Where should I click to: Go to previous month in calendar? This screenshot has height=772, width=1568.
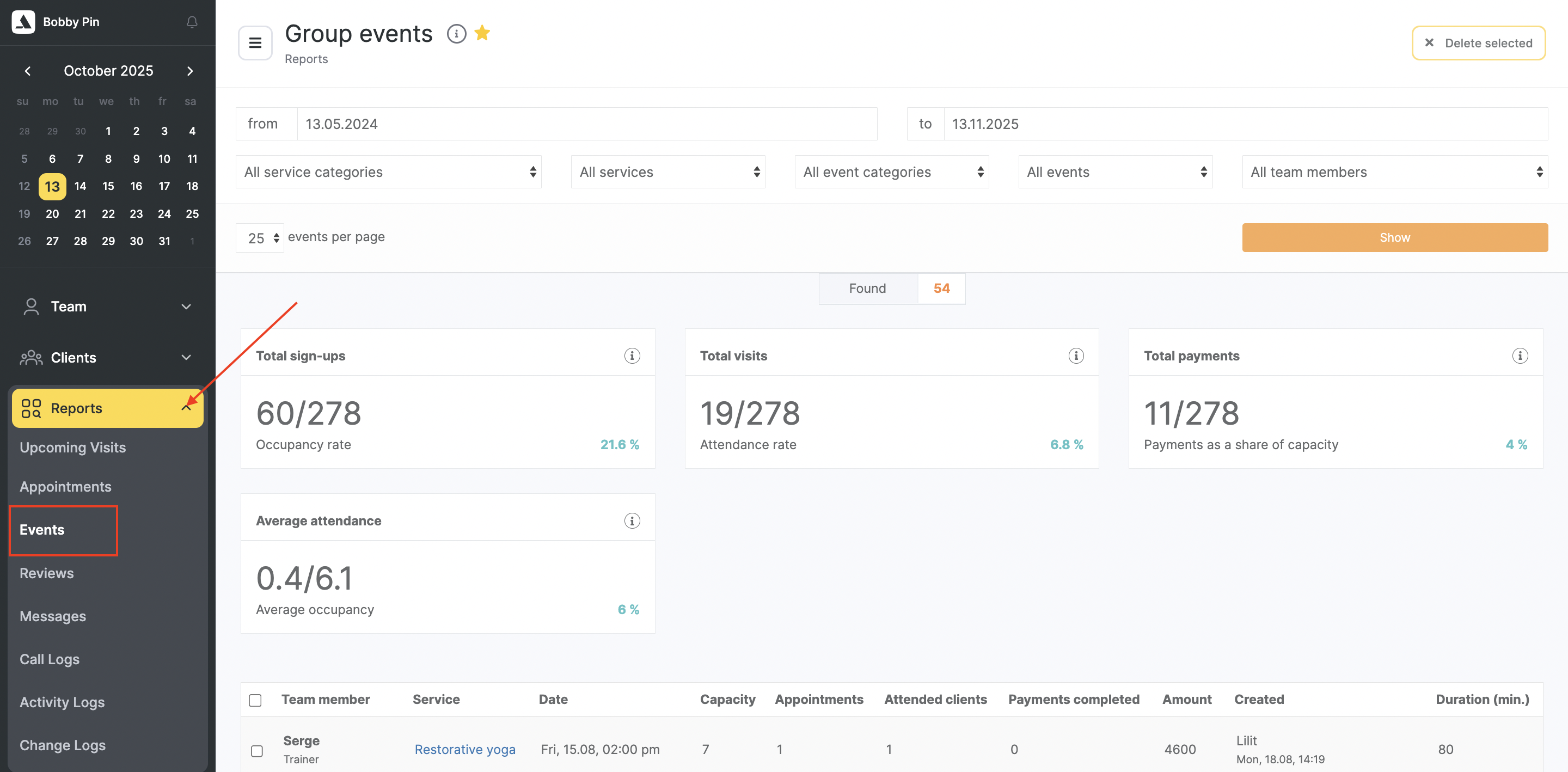pos(27,71)
